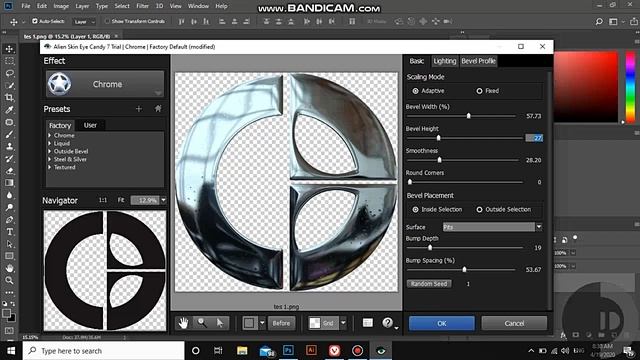Click the Windows search box

[104, 351]
